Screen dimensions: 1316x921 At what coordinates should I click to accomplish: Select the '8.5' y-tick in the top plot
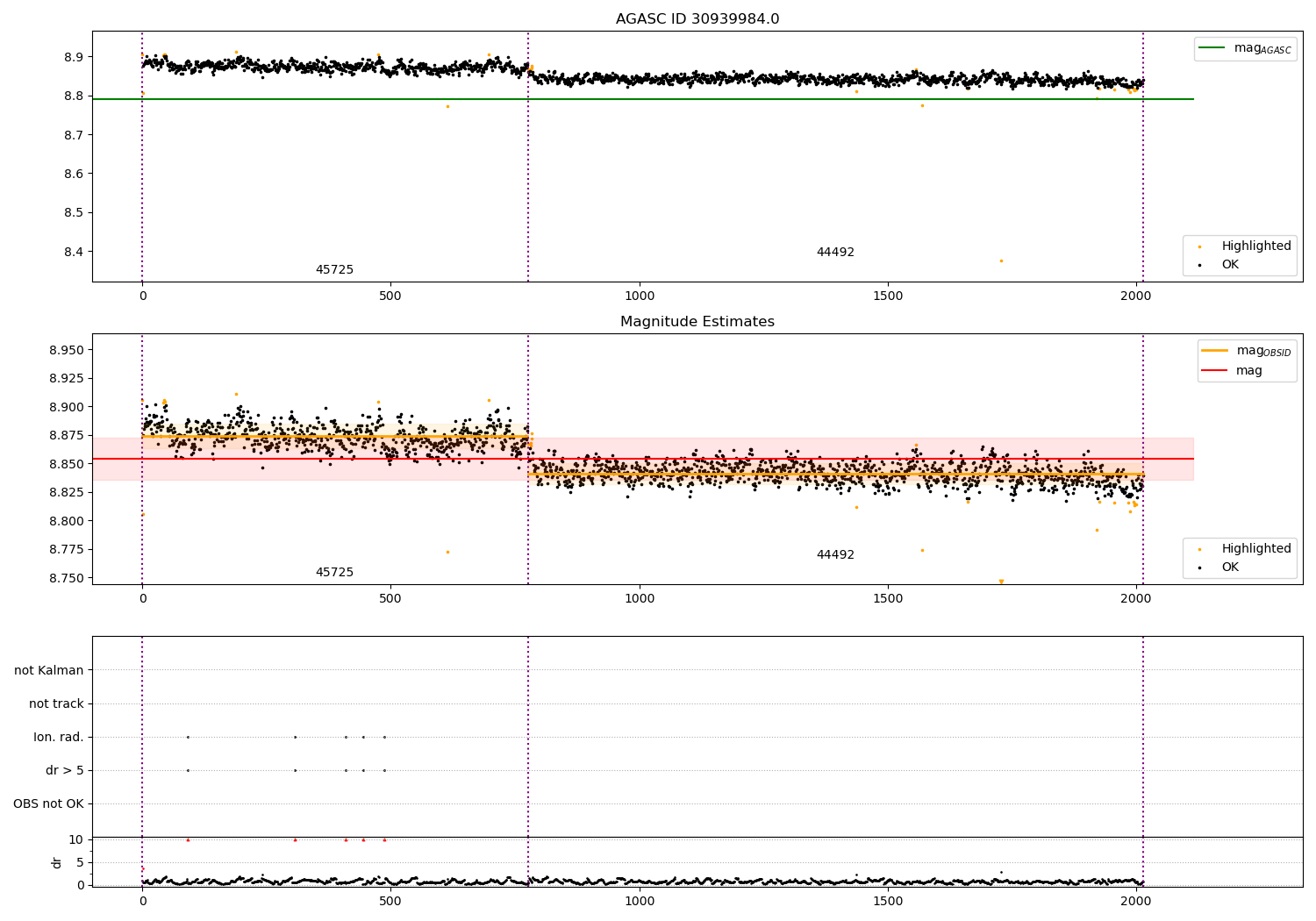coord(74,212)
